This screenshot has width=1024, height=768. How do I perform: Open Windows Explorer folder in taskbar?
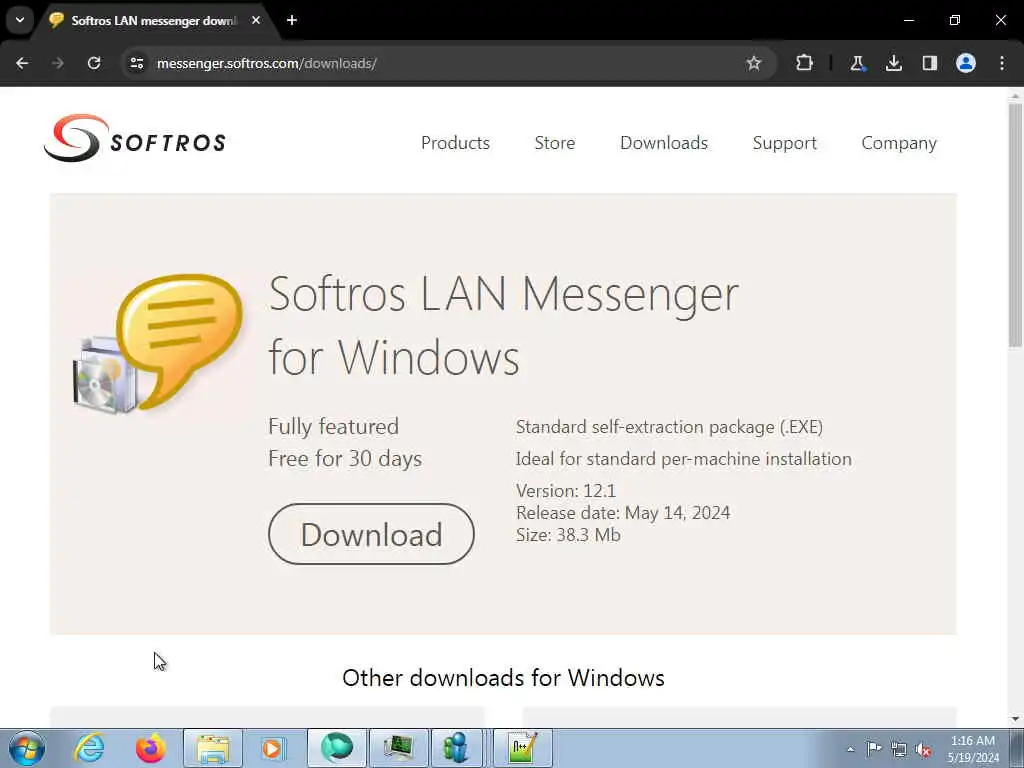tap(213, 748)
